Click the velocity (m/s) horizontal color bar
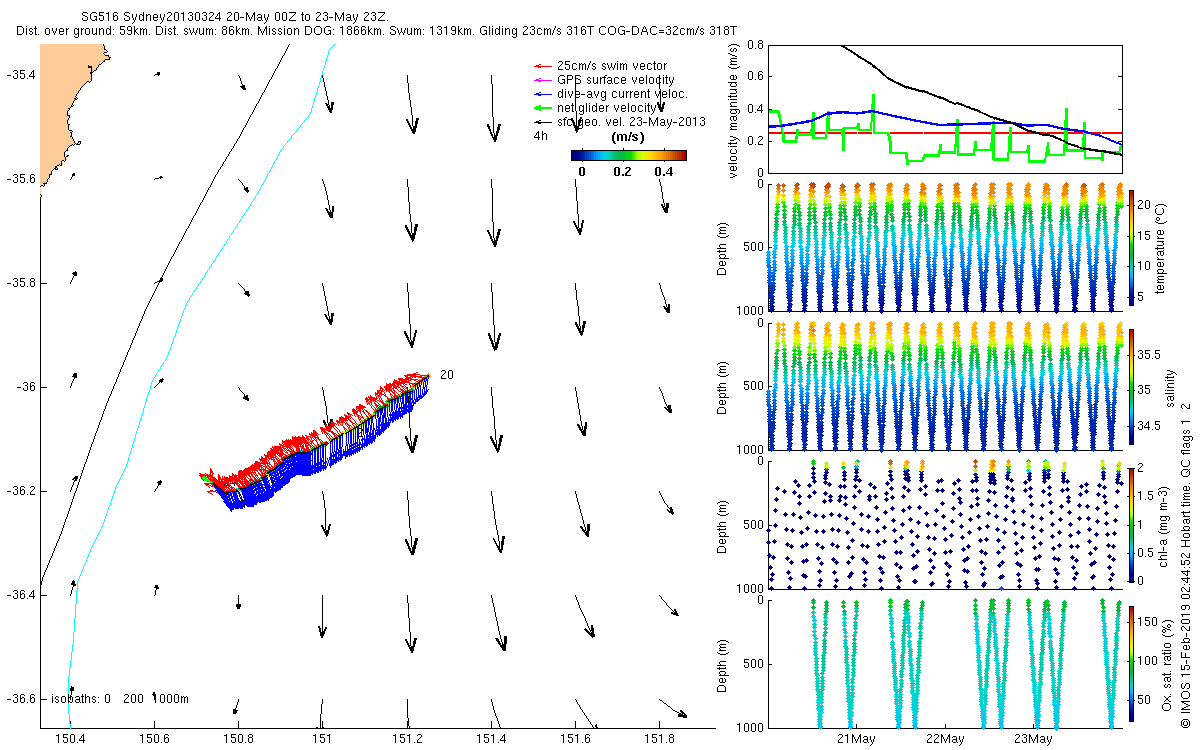The image size is (1200, 750). pyautogui.click(x=628, y=155)
